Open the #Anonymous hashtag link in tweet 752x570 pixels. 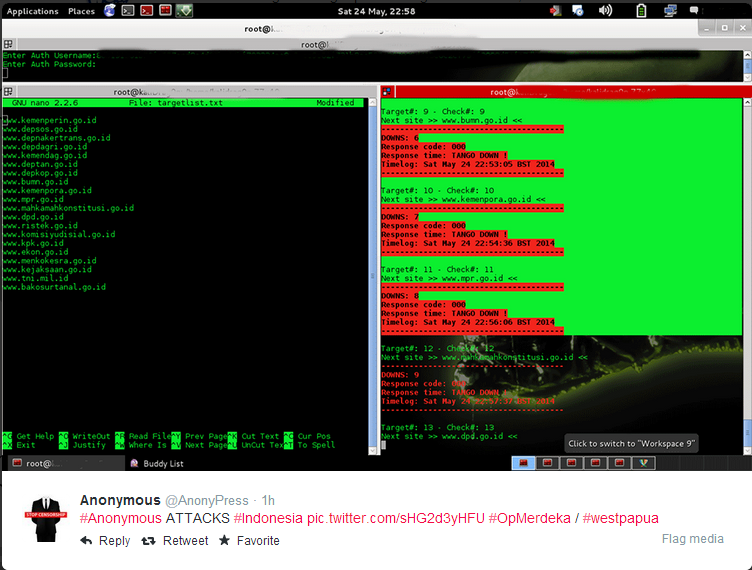click(x=121, y=518)
